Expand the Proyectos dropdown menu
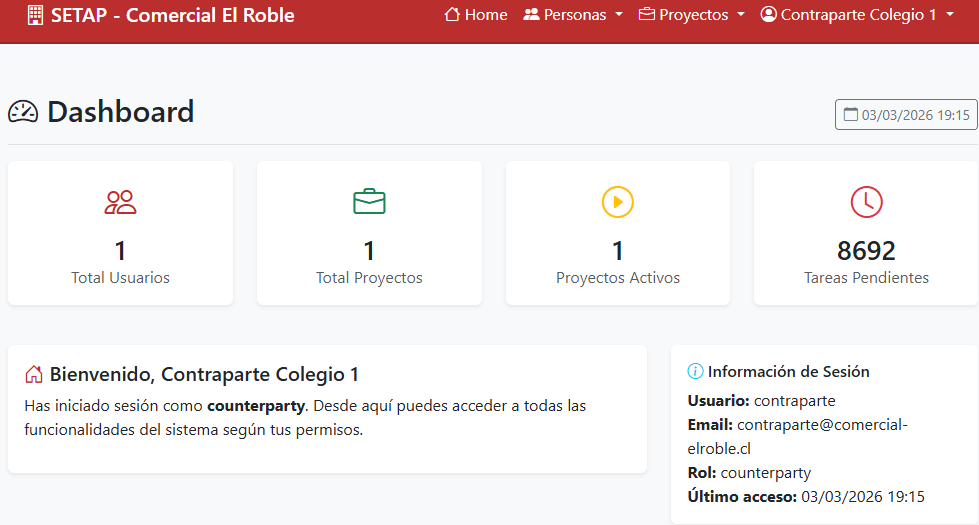Image resolution: width=979 pixels, height=525 pixels. coord(691,15)
